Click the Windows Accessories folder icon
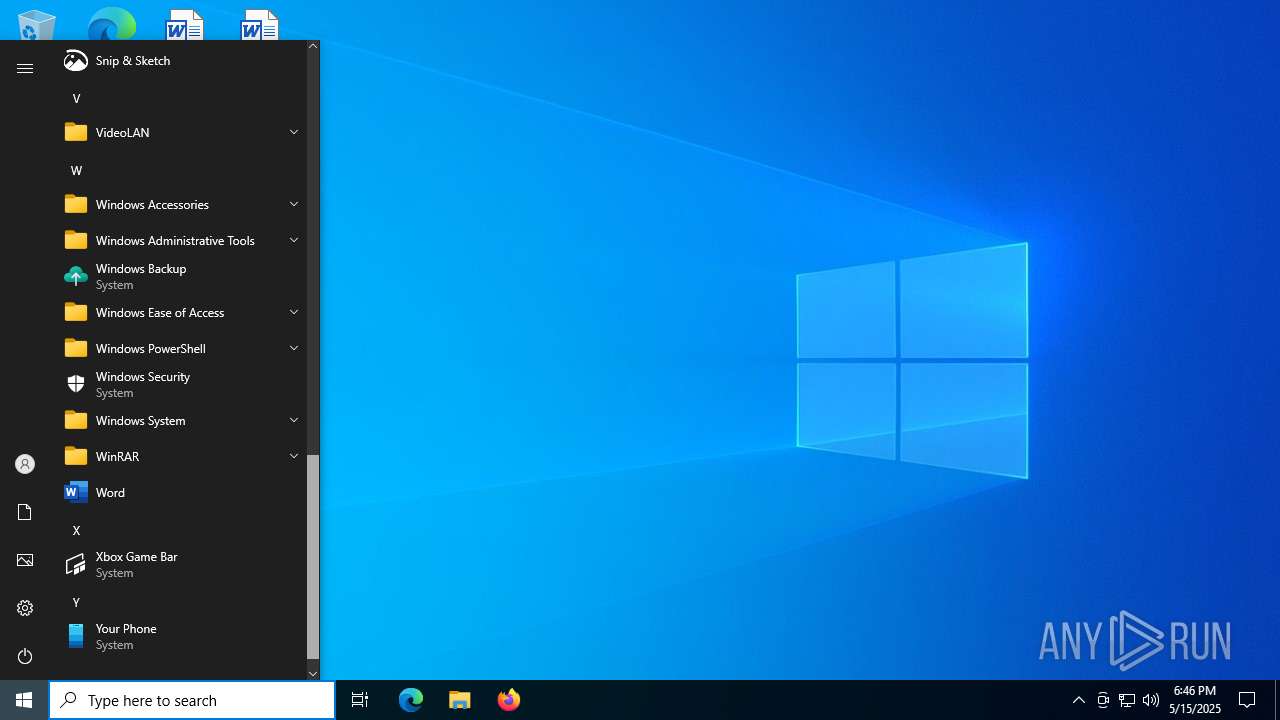 (76, 204)
